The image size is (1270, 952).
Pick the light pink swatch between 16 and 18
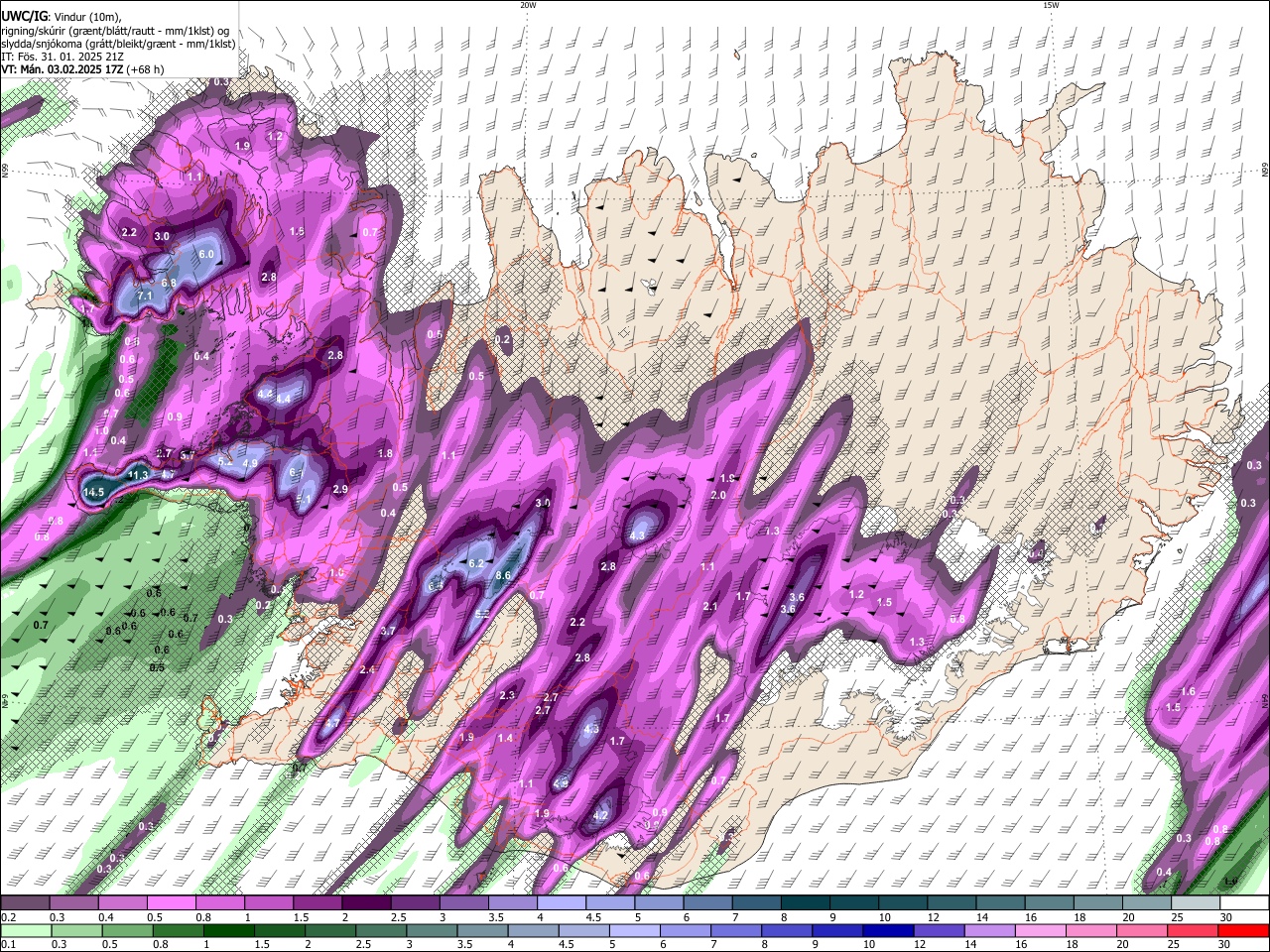(1039, 929)
